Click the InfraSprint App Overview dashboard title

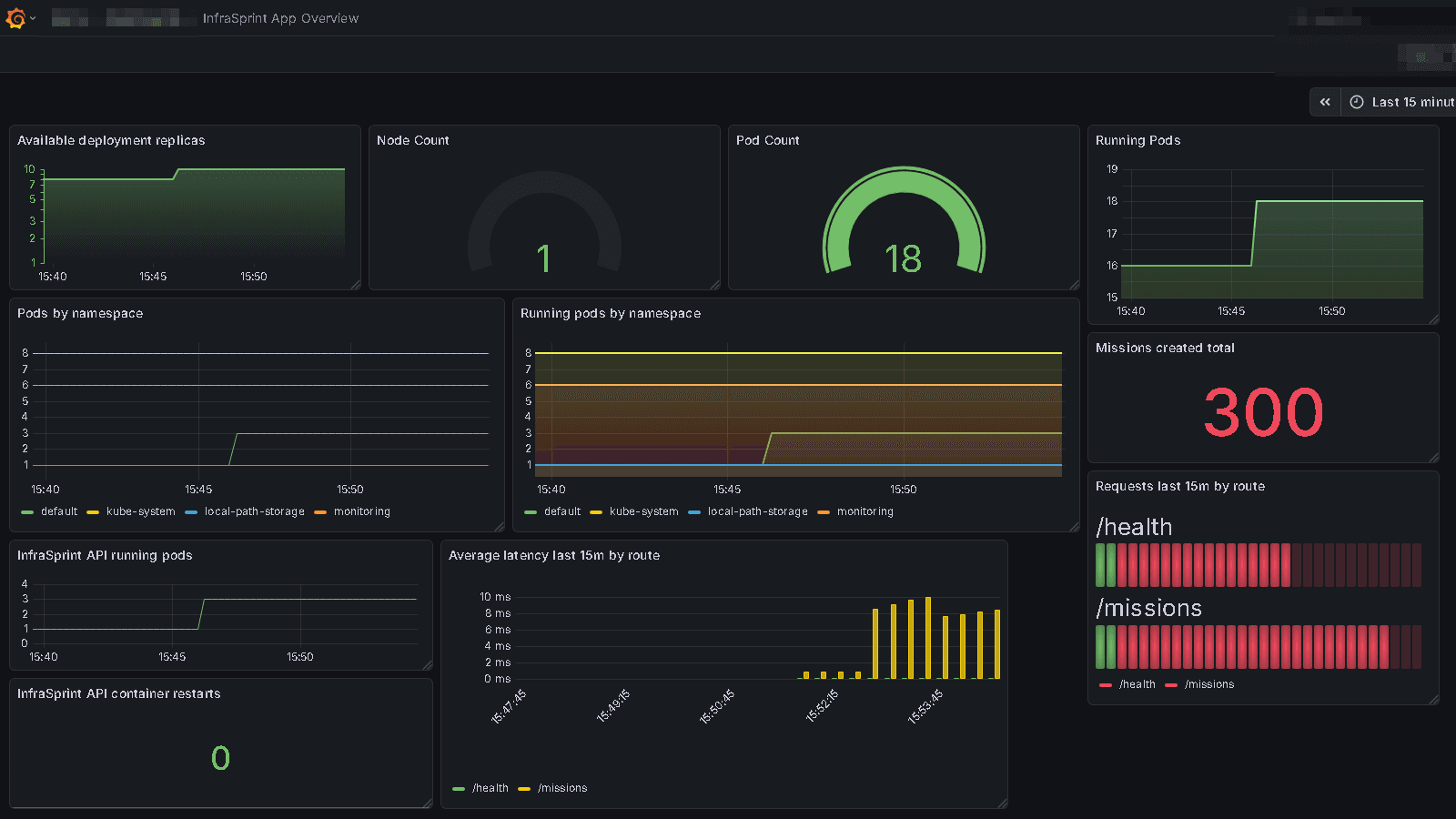[281, 17]
